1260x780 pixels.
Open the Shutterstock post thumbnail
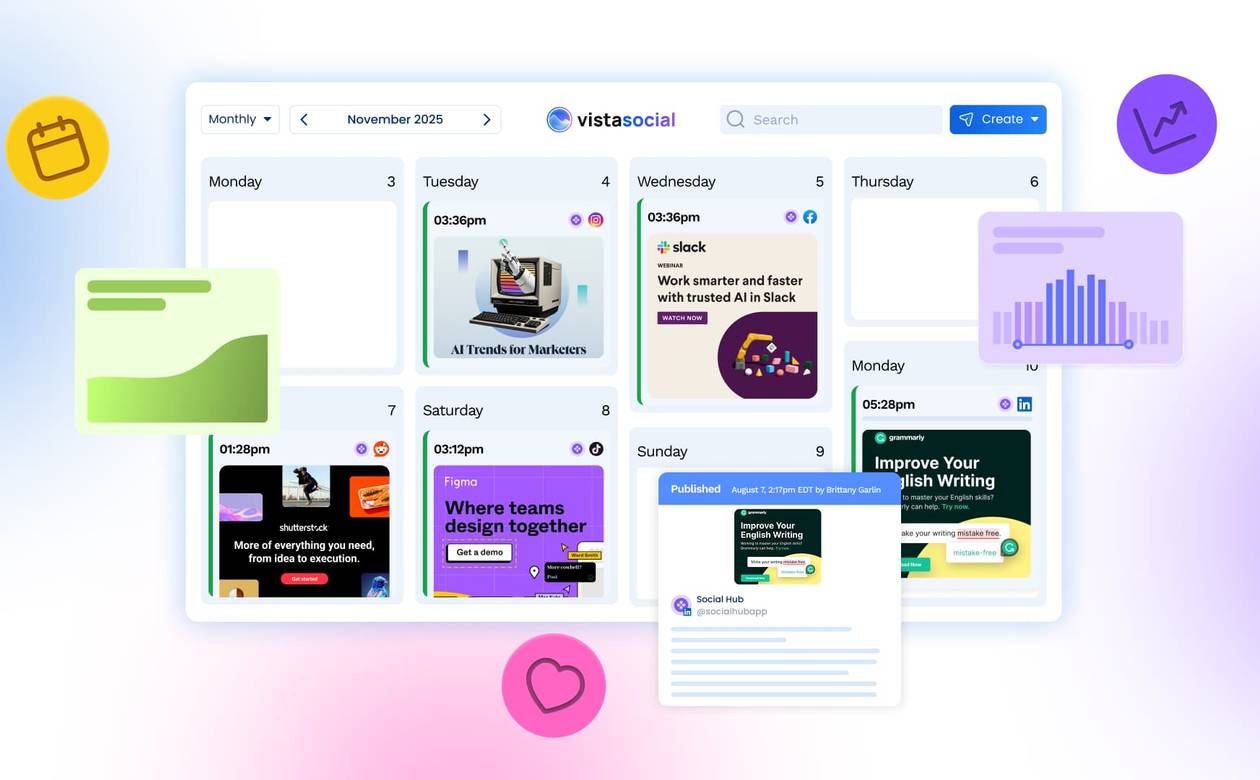pos(304,531)
